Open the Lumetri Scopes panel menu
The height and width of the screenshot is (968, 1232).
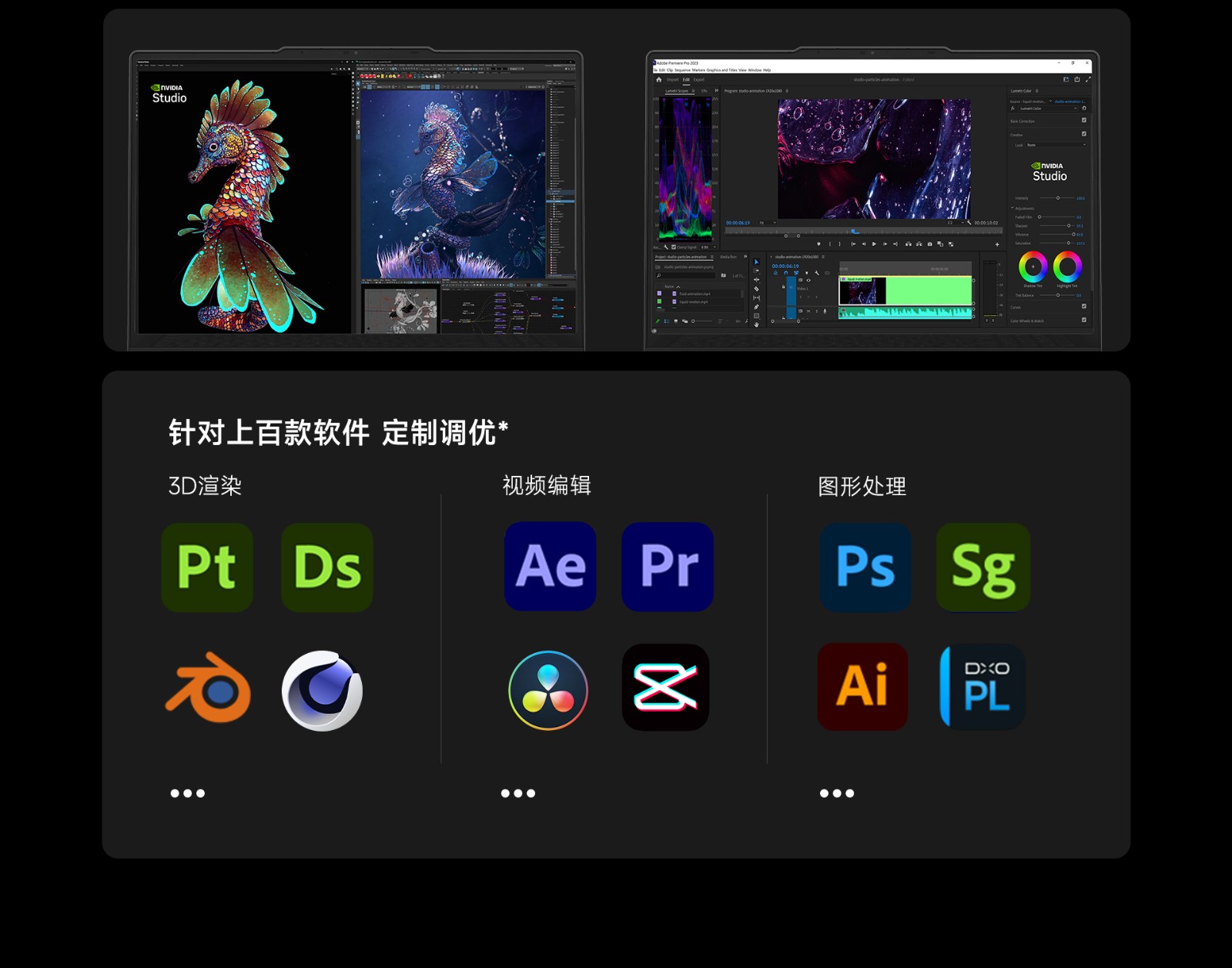(x=693, y=91)
